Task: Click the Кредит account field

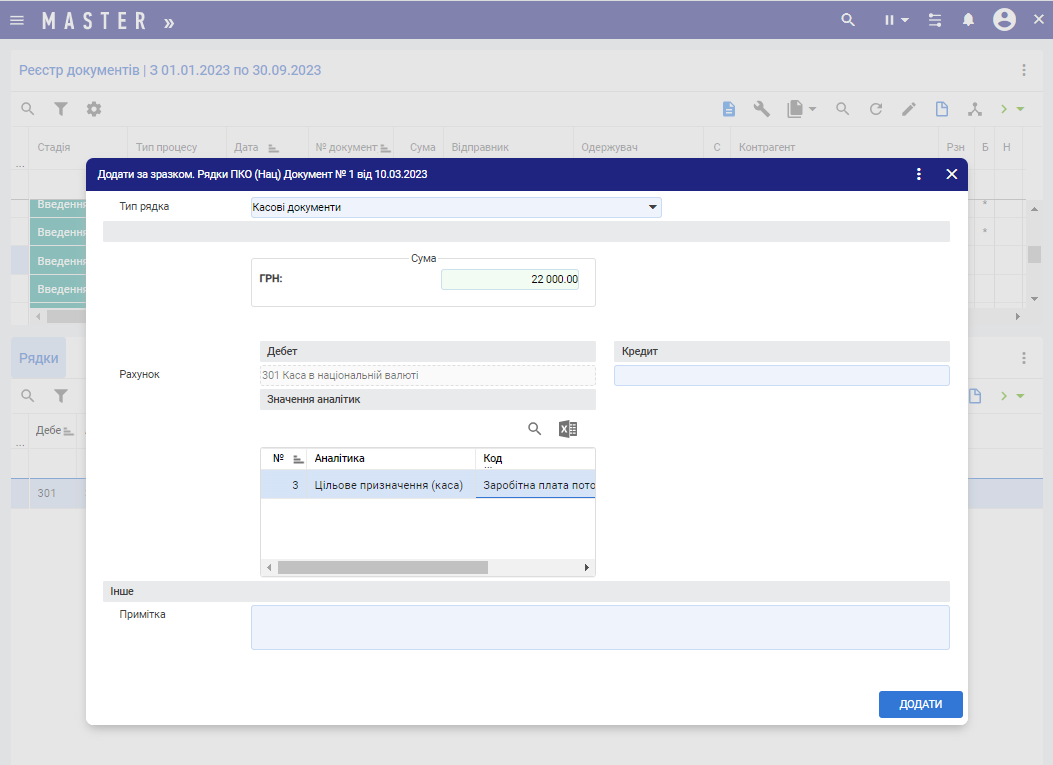Action: click(x=781, y=375)
